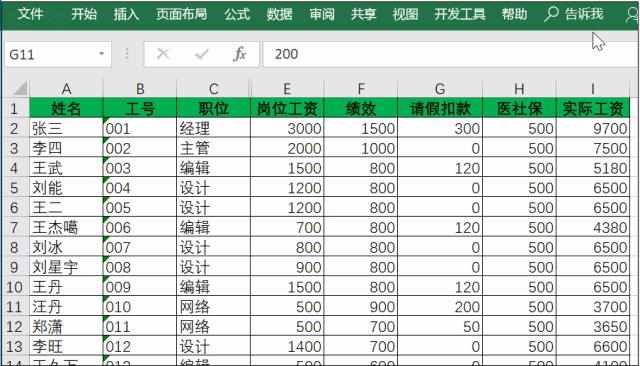Image resolution: width=640 pixels, height=366 pixels.
Task: Select the cell containing 郑潇
Action: pos(66,326)
